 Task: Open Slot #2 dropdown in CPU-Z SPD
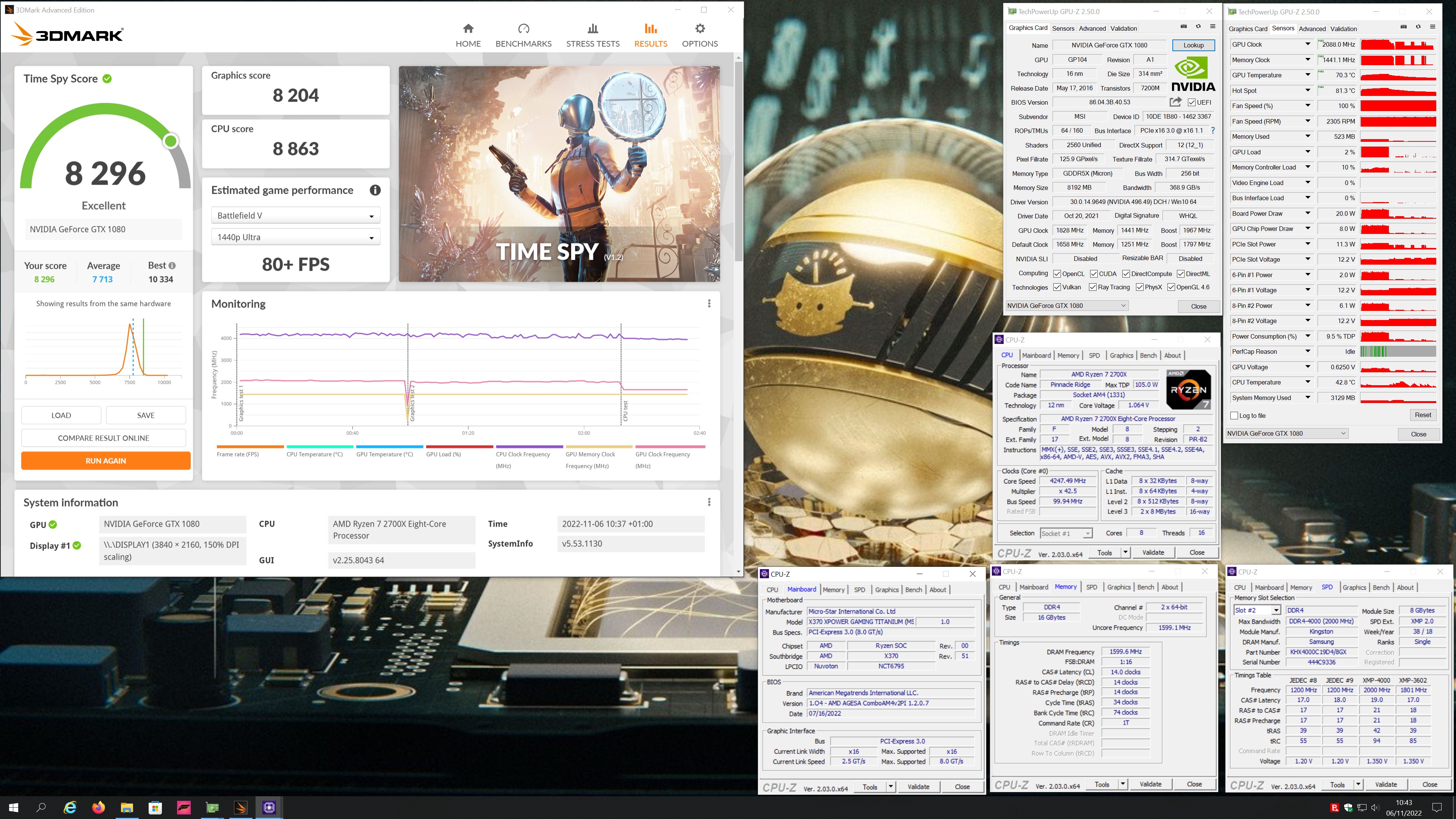click(x=1257, y=610)
